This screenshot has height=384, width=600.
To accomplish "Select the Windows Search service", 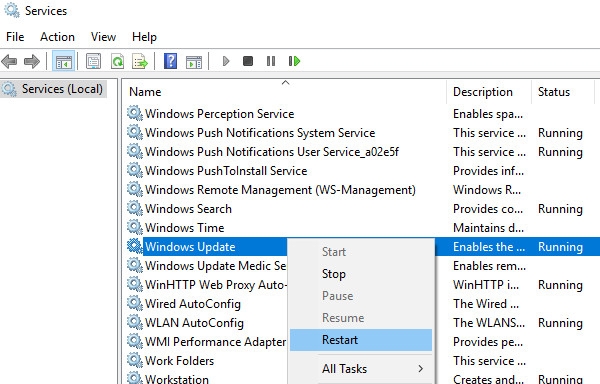I will pos(188,208).
